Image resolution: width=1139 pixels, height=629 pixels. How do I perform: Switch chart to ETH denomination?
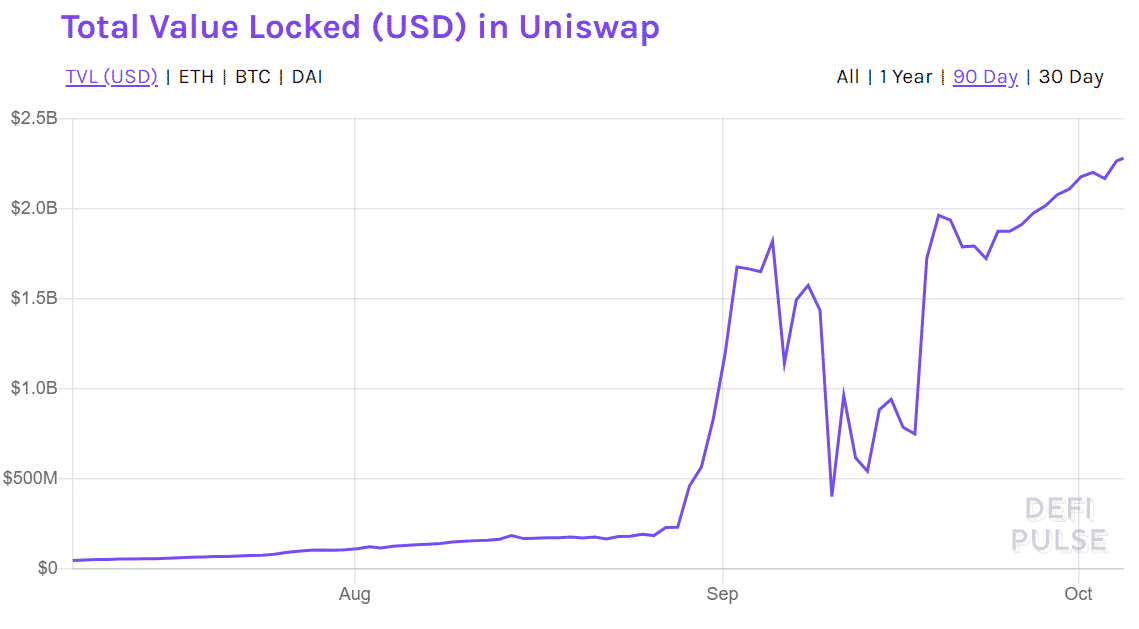(x=196, y=77)
